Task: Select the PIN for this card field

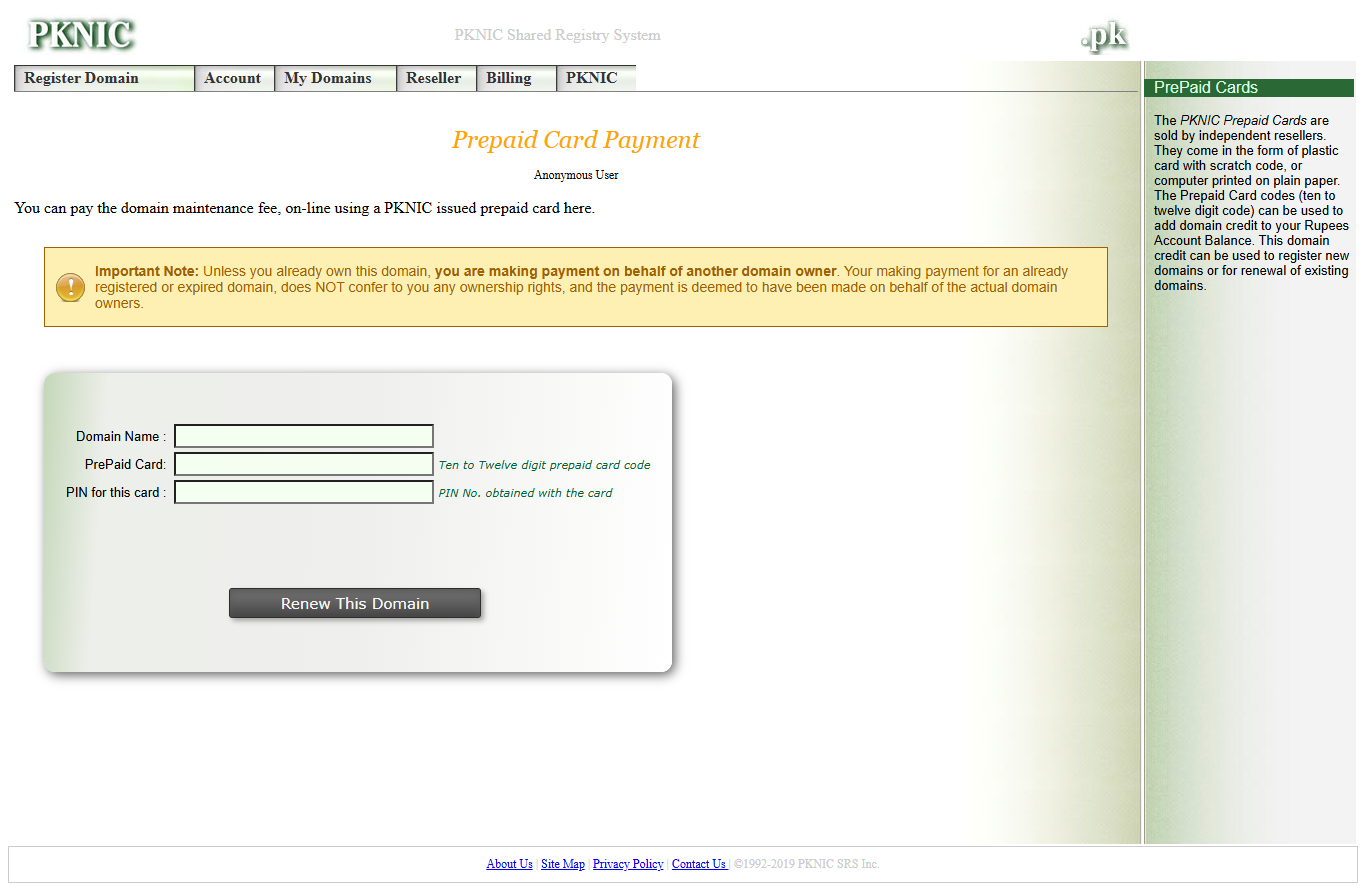Action: (x=304, y=492)
